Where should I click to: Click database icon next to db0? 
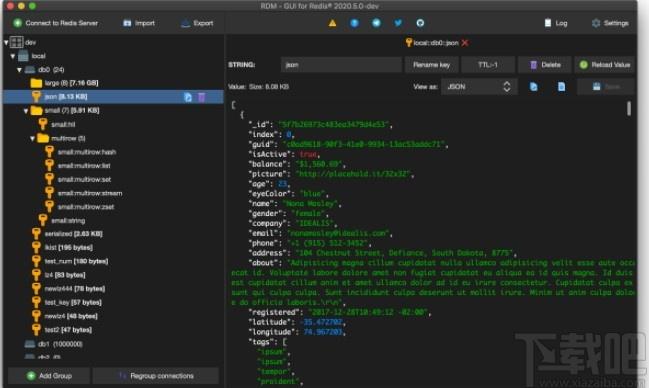click(x=30, y=70)
